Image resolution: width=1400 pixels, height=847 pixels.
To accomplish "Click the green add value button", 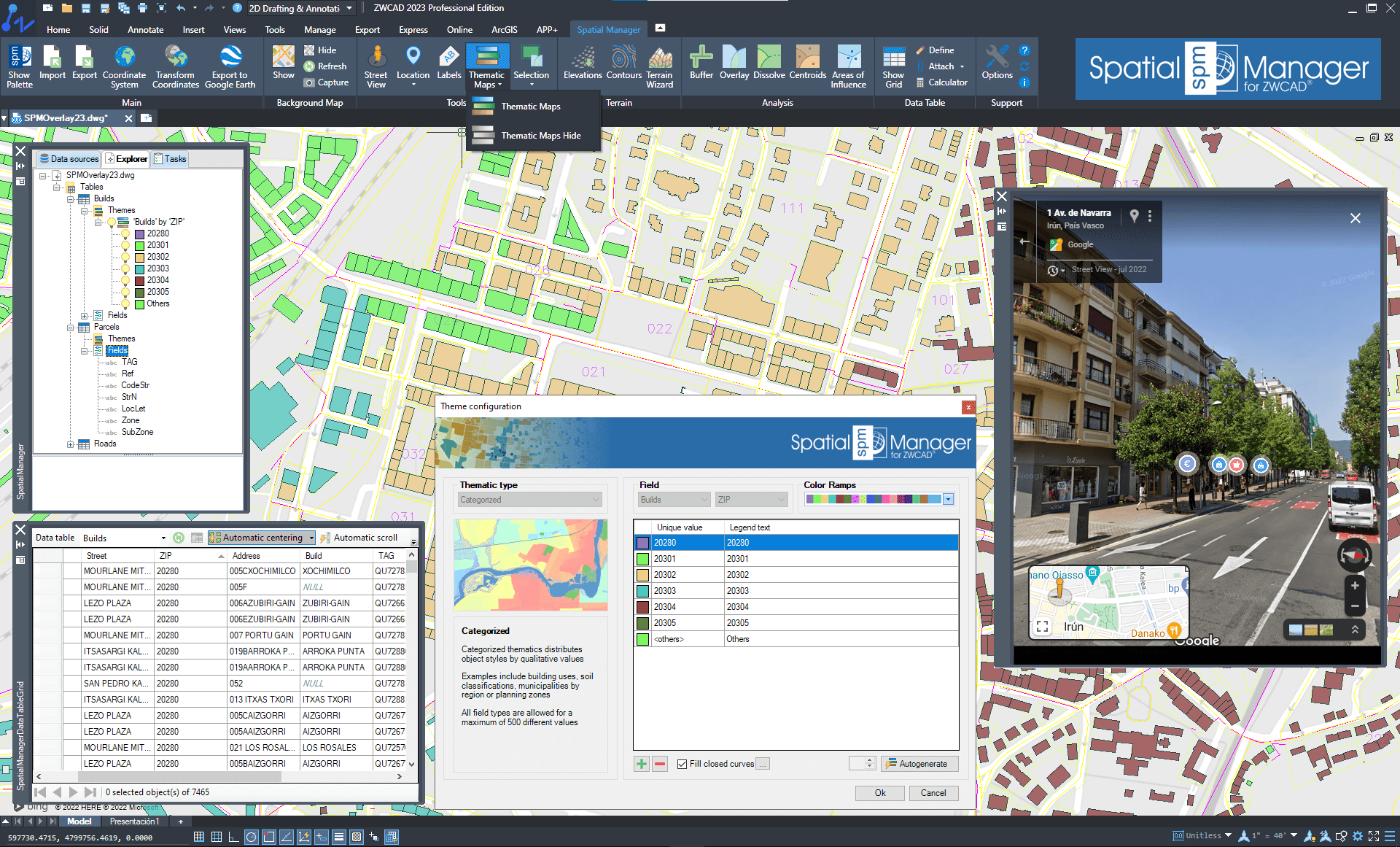I will tap(642, 764).
